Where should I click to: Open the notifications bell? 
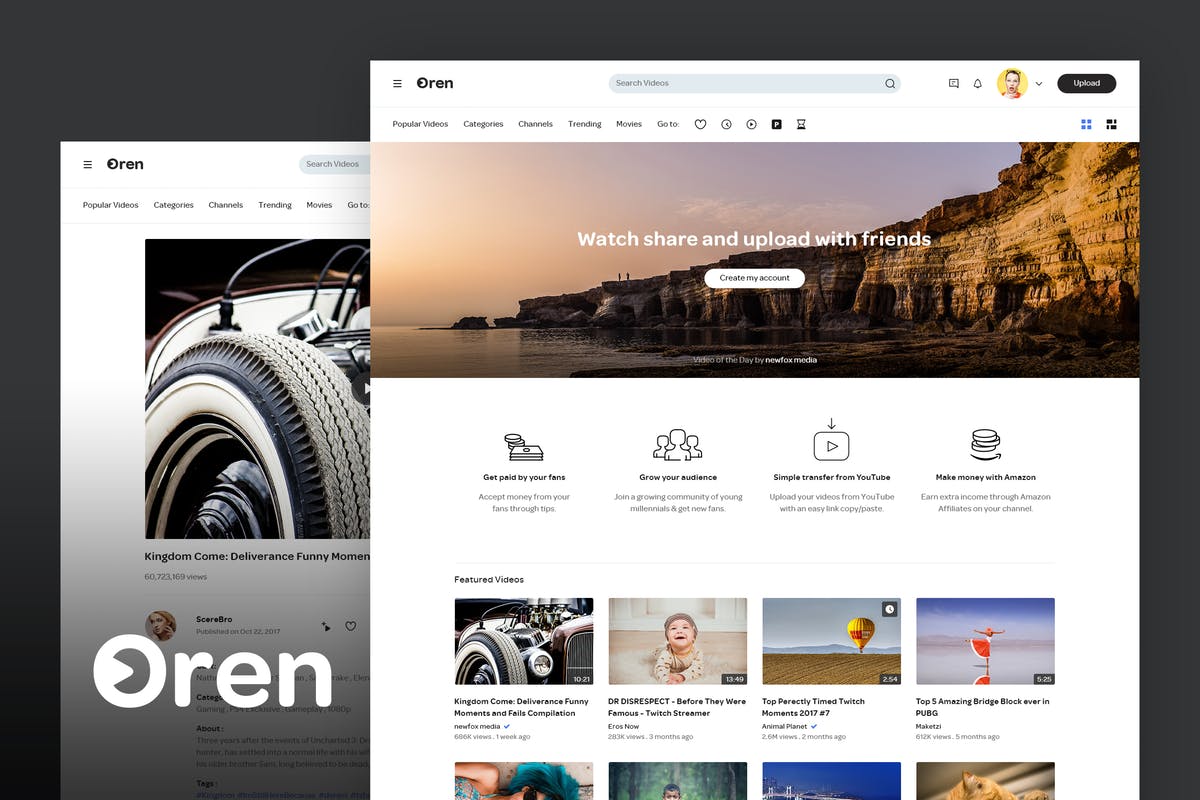point(978,84)
